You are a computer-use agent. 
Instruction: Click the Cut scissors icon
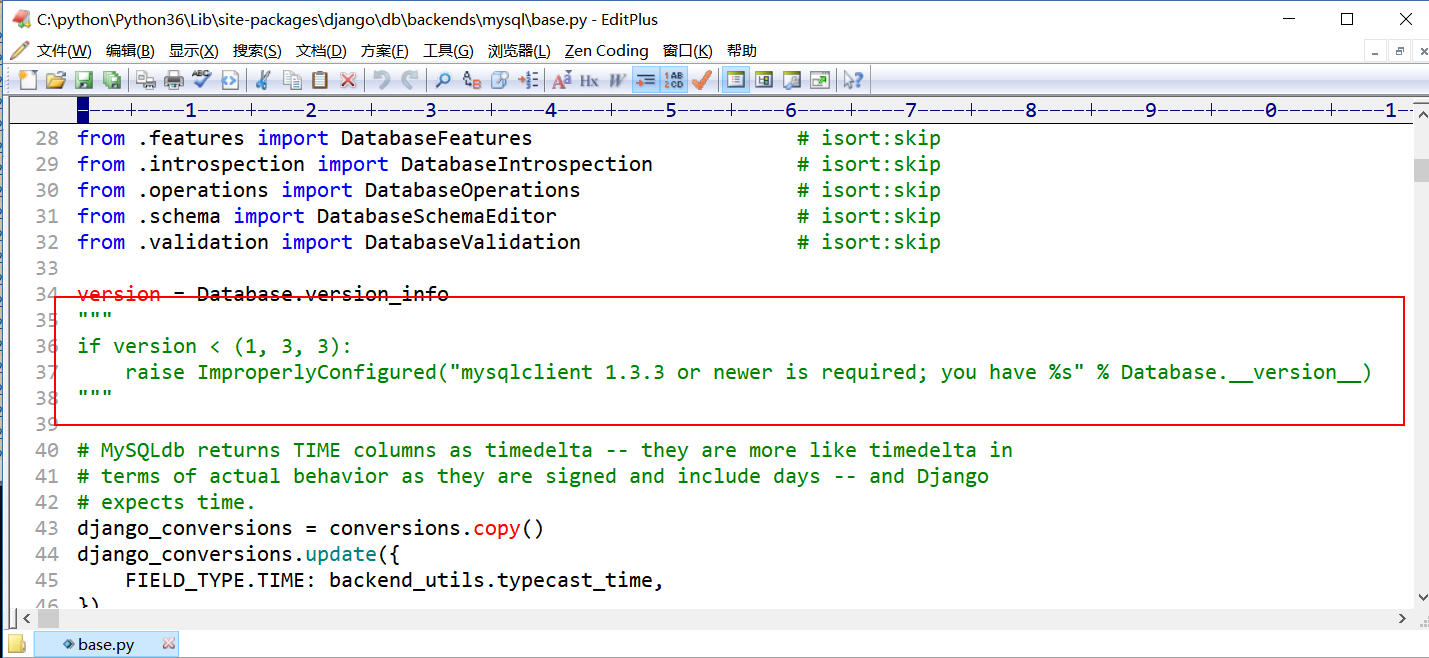click(x=263, y=80)
